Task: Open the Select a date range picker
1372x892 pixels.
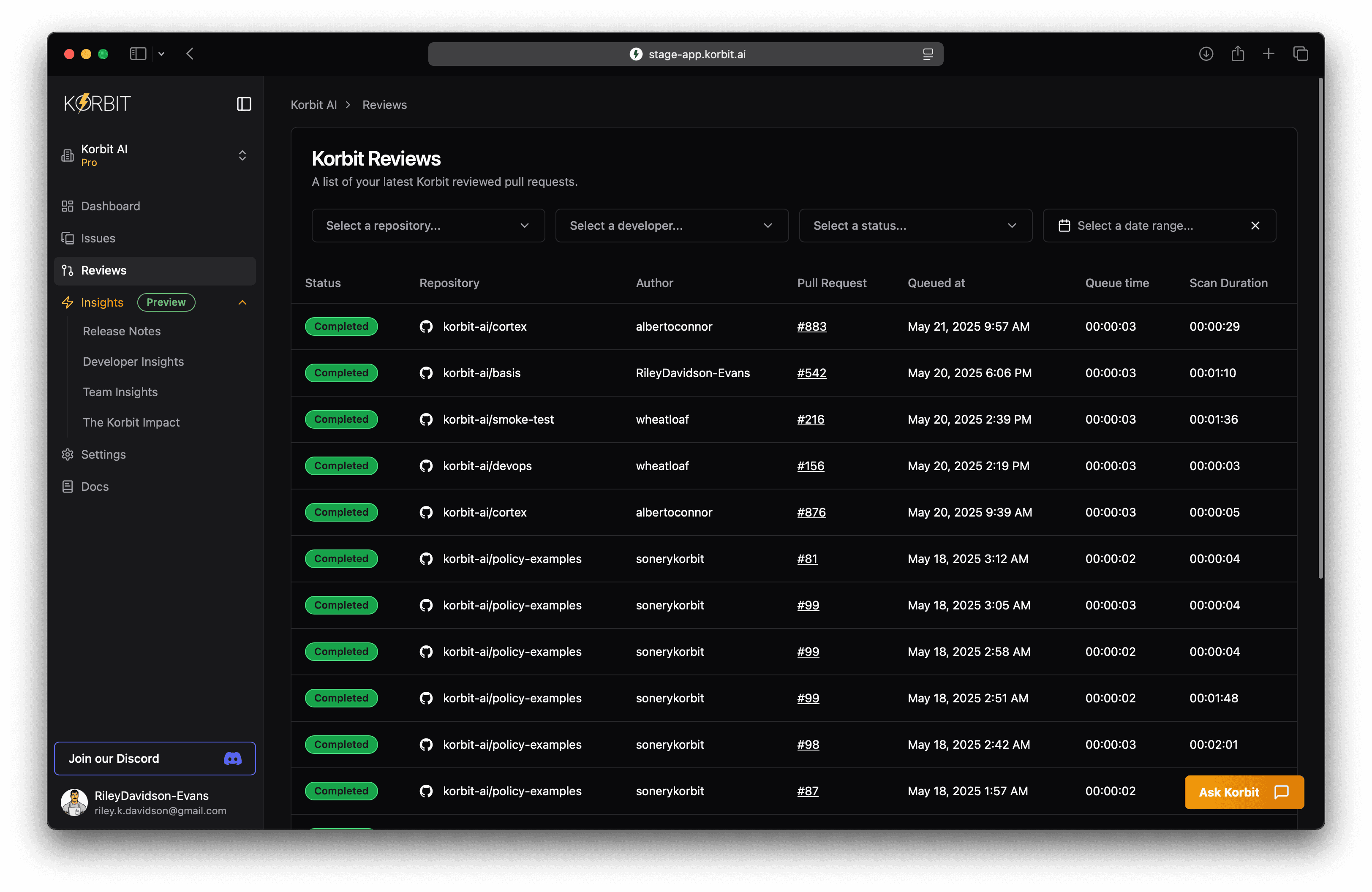Action: 1159,225
